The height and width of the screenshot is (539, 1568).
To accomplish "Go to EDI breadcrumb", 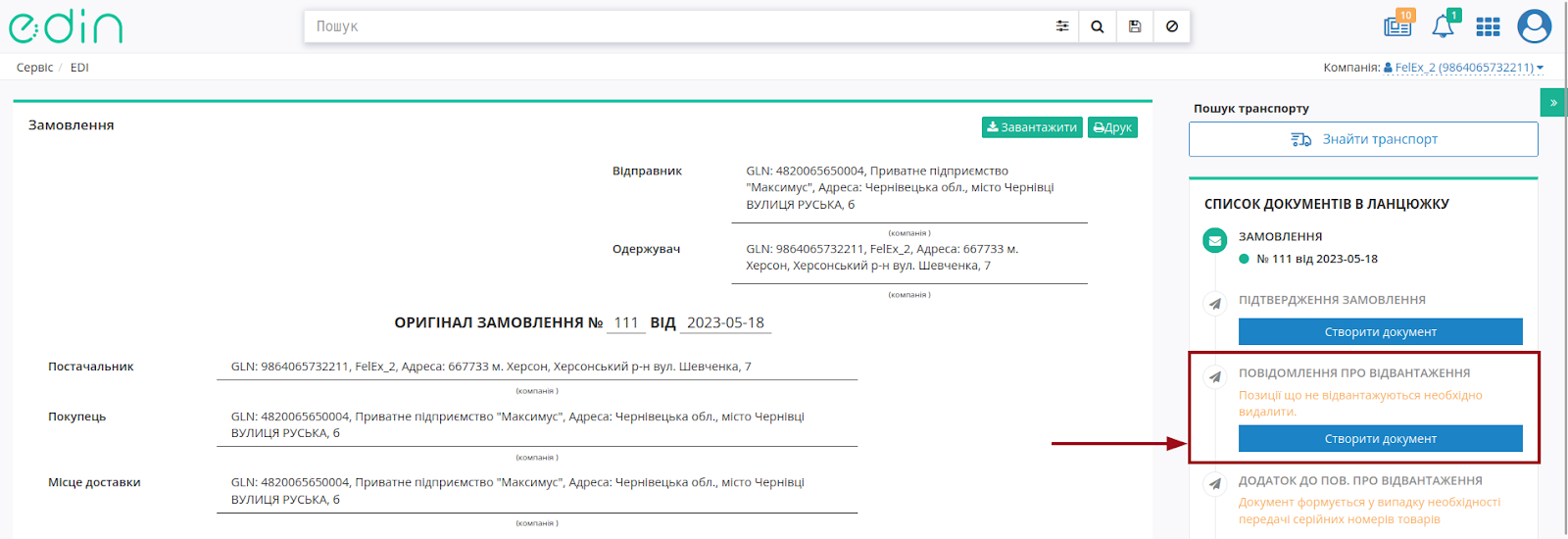I will click(79, 68).
